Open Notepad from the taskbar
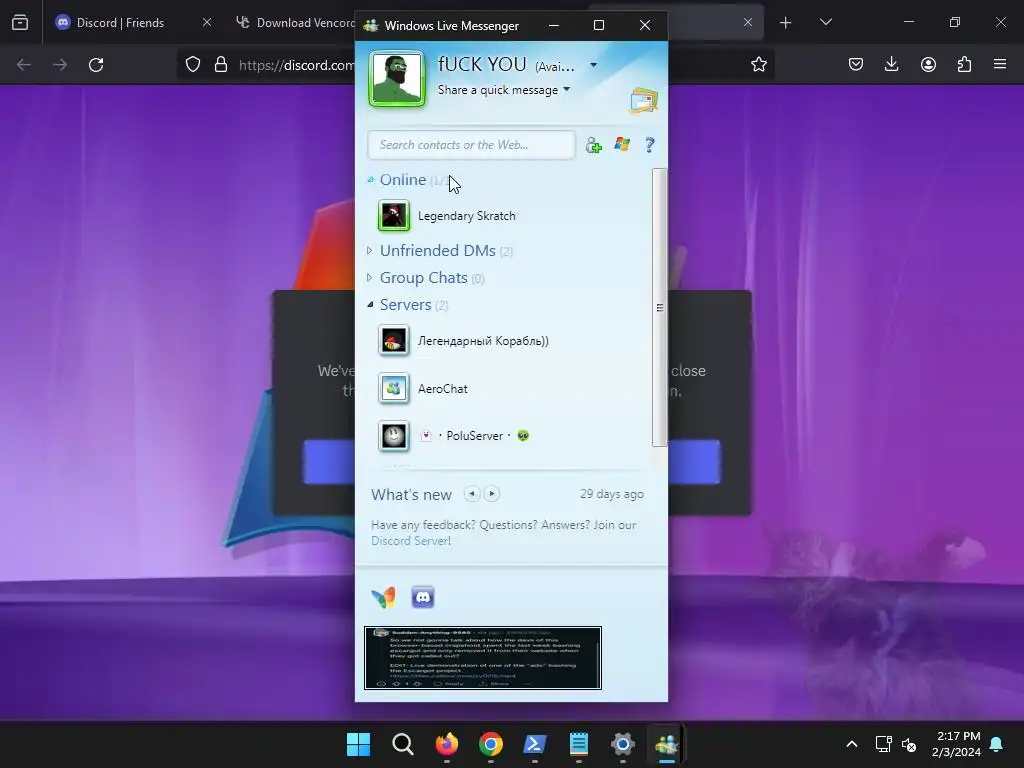Viewport: 1024px width, 768px height. 579,744
